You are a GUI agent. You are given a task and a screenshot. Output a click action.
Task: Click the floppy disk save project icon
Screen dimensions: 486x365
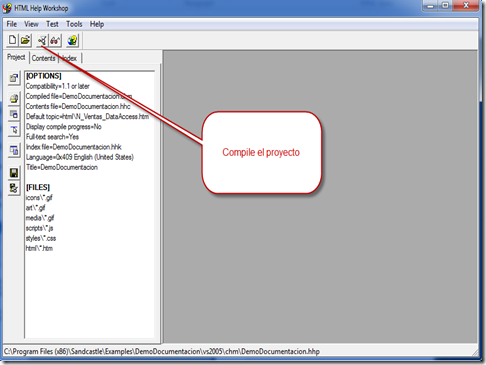(14, 173)
